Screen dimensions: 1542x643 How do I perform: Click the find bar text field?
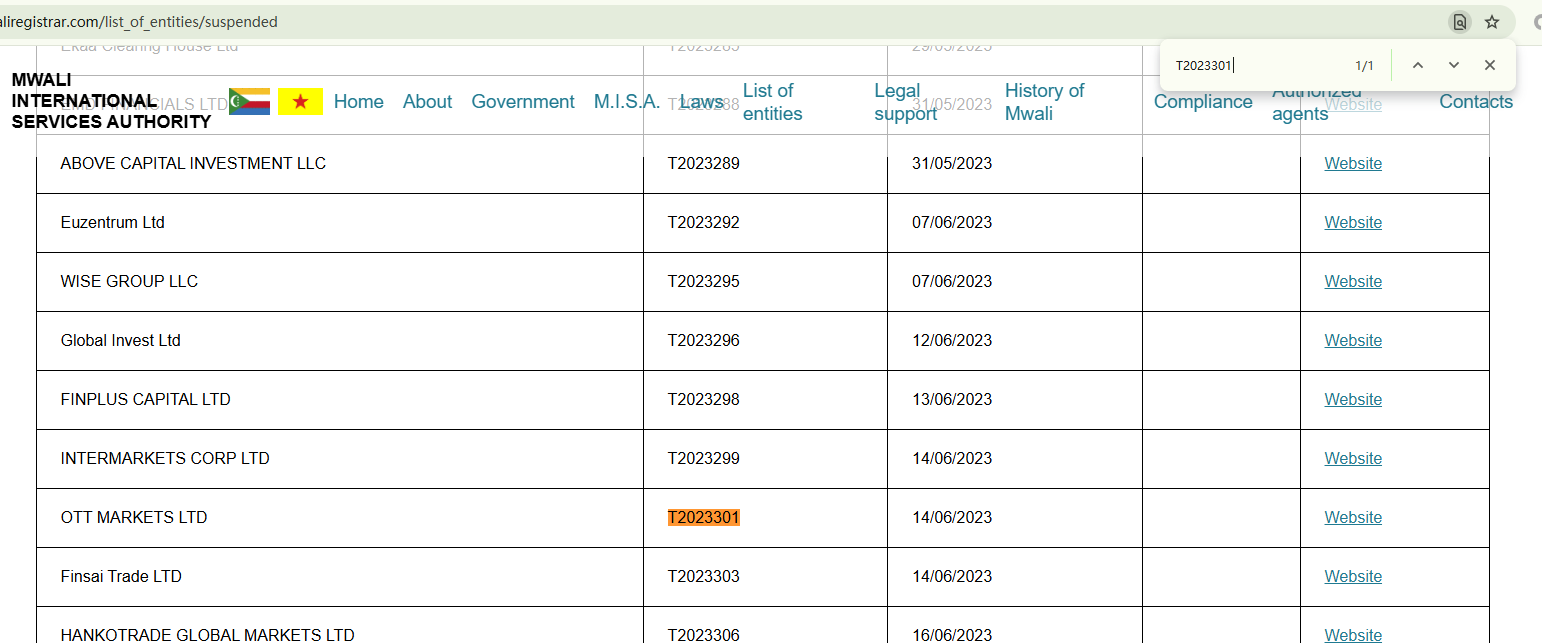[1255, 65]
